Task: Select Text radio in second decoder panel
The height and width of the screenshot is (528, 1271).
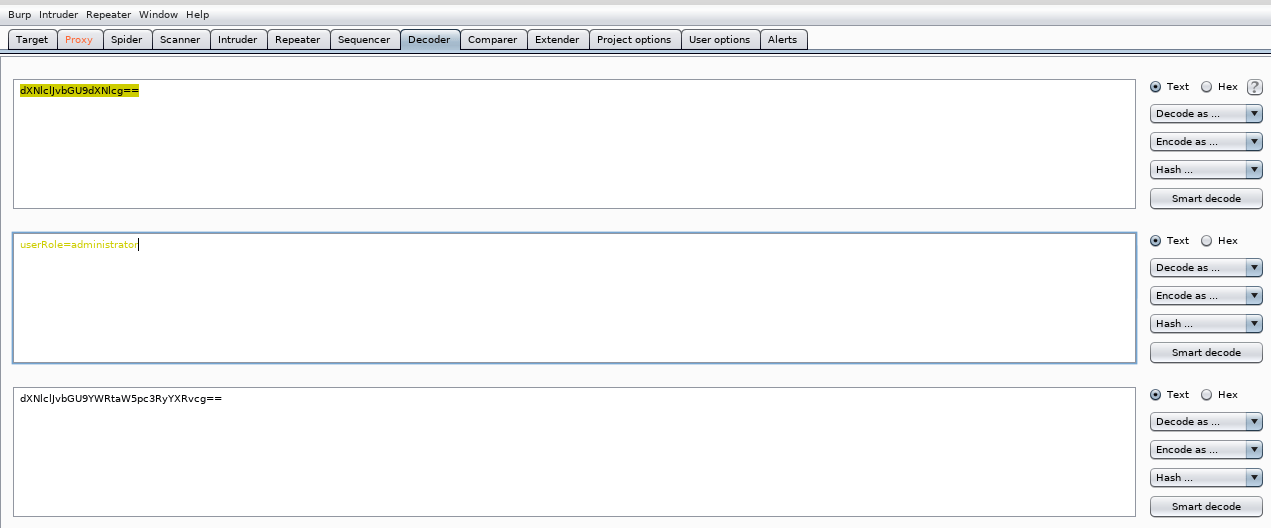Action: point(1156,241)
